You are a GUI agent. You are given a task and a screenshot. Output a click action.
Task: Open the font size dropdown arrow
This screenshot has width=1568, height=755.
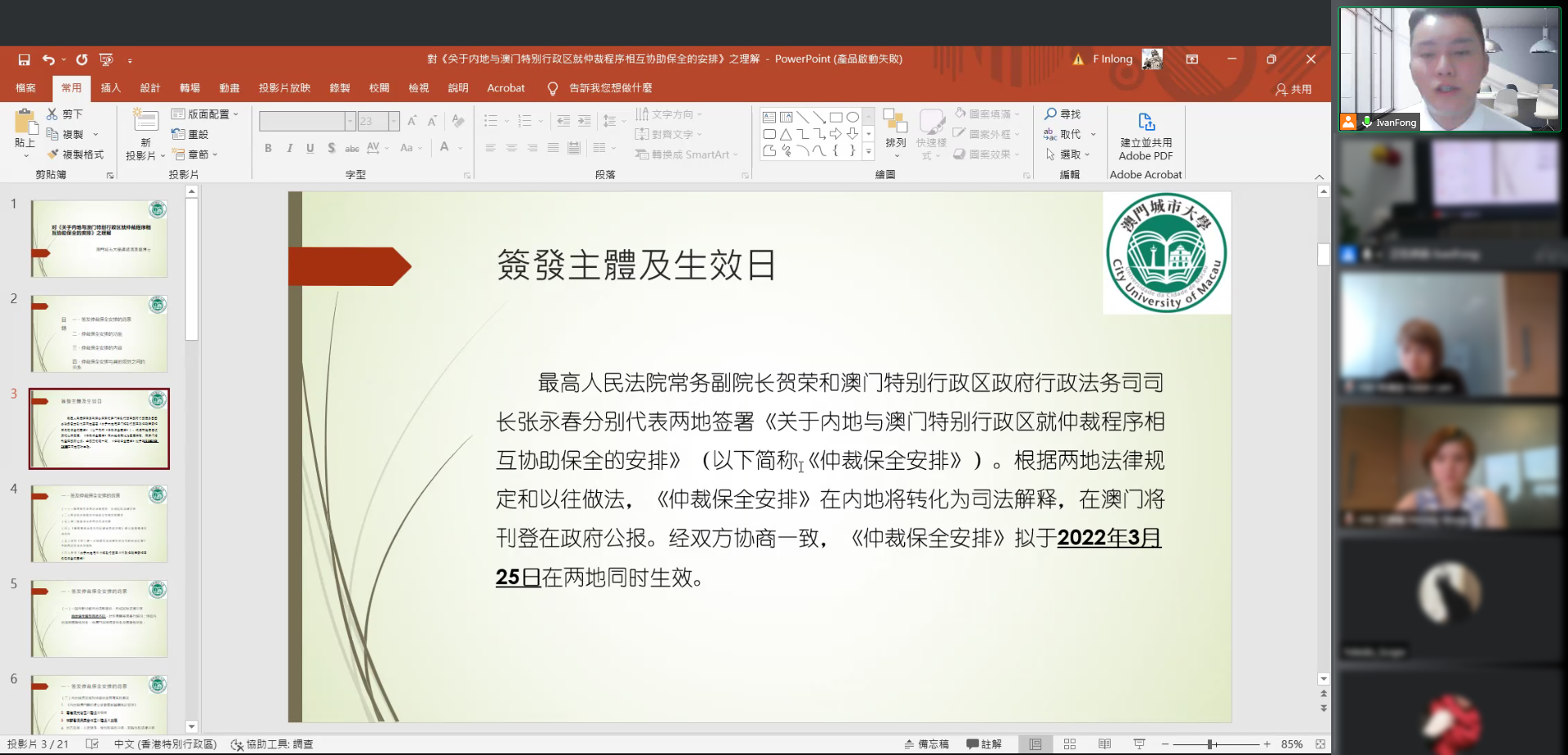click(x=394, y=121)
